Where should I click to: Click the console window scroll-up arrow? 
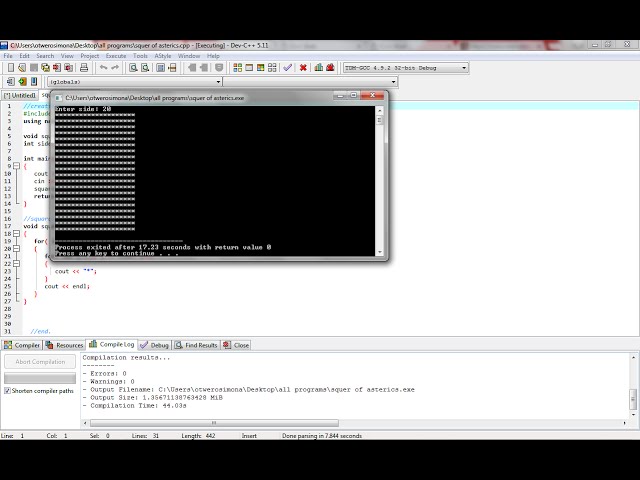(380, 110)
